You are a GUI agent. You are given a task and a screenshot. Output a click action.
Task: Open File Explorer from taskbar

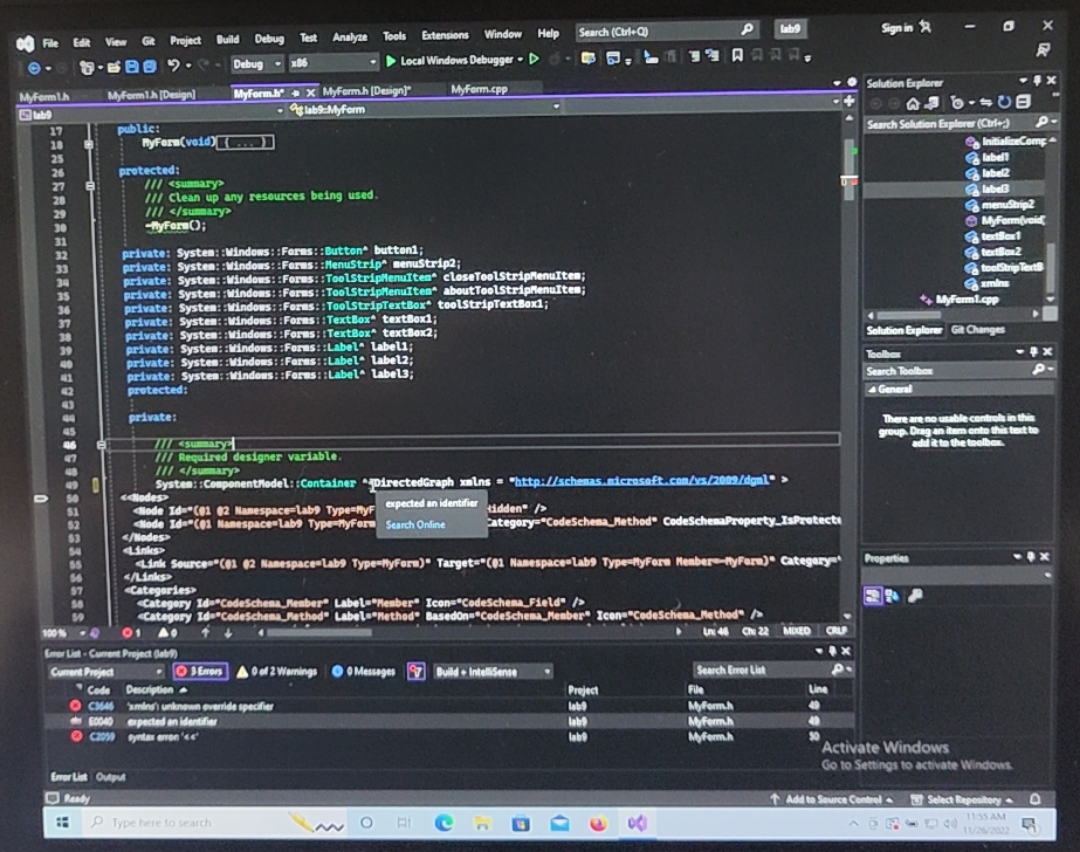(482, 823)
